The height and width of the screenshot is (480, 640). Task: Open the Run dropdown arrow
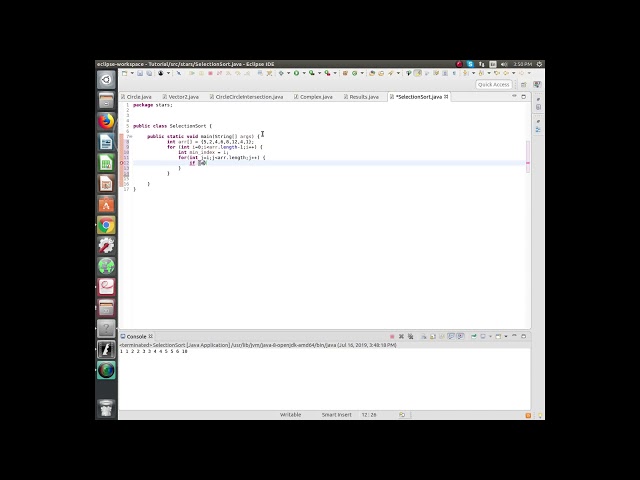[304, 73]
